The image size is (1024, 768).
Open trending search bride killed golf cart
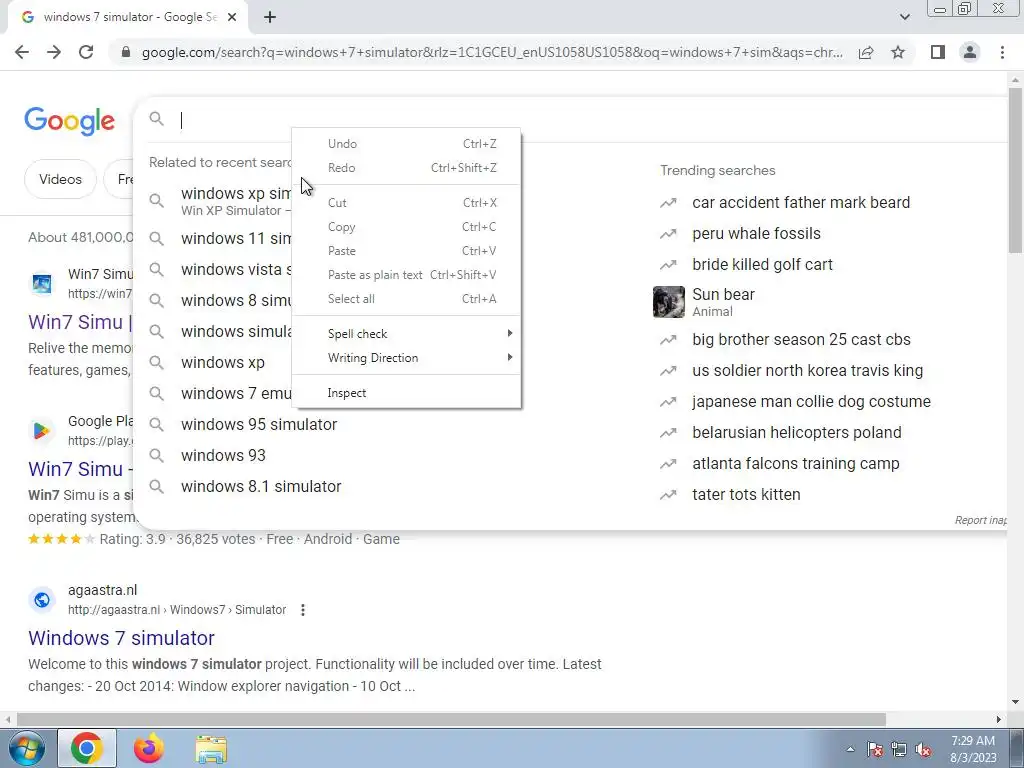762,264
